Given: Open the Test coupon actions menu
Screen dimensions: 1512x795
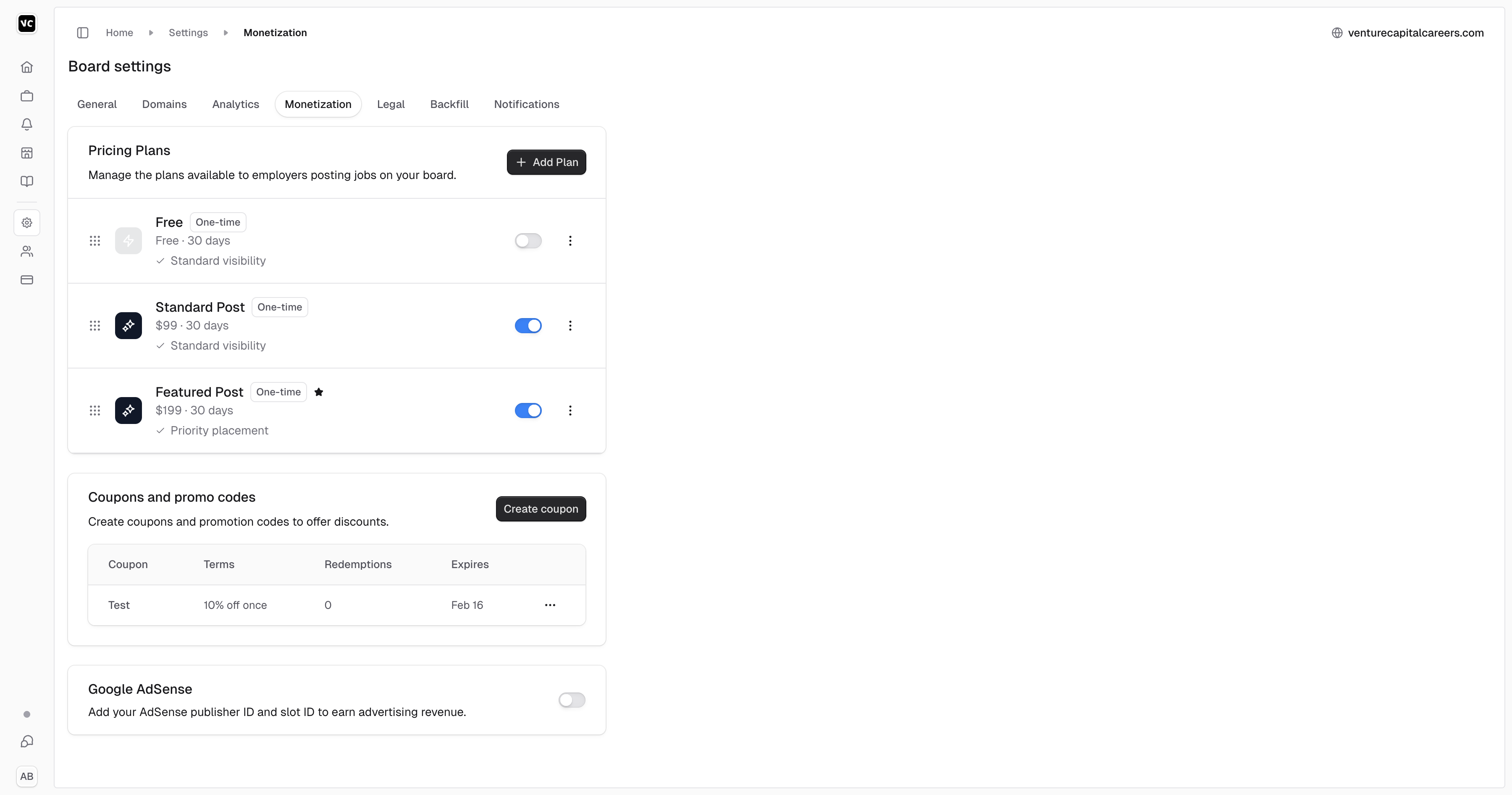Looking at the screenshot, I should pos(550,605).
